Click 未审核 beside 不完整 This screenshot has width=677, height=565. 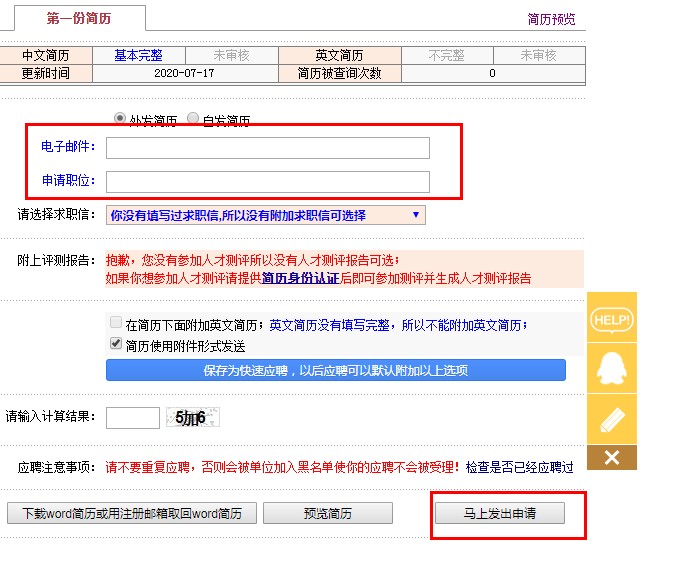(538, 55)
